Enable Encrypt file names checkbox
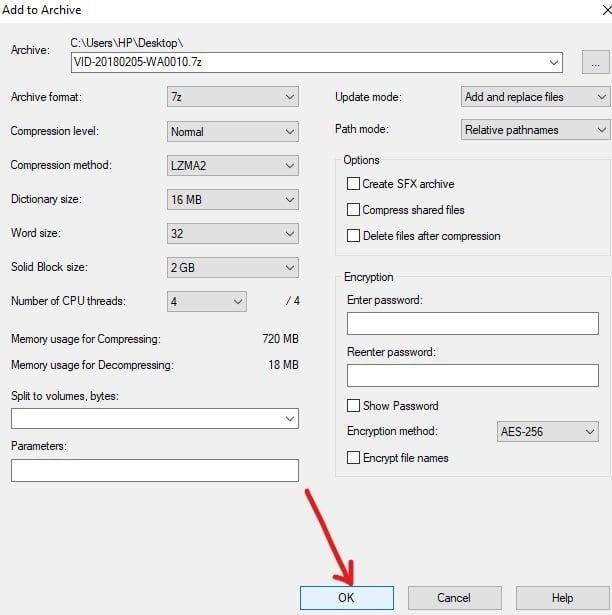 (x=353, y=457)
